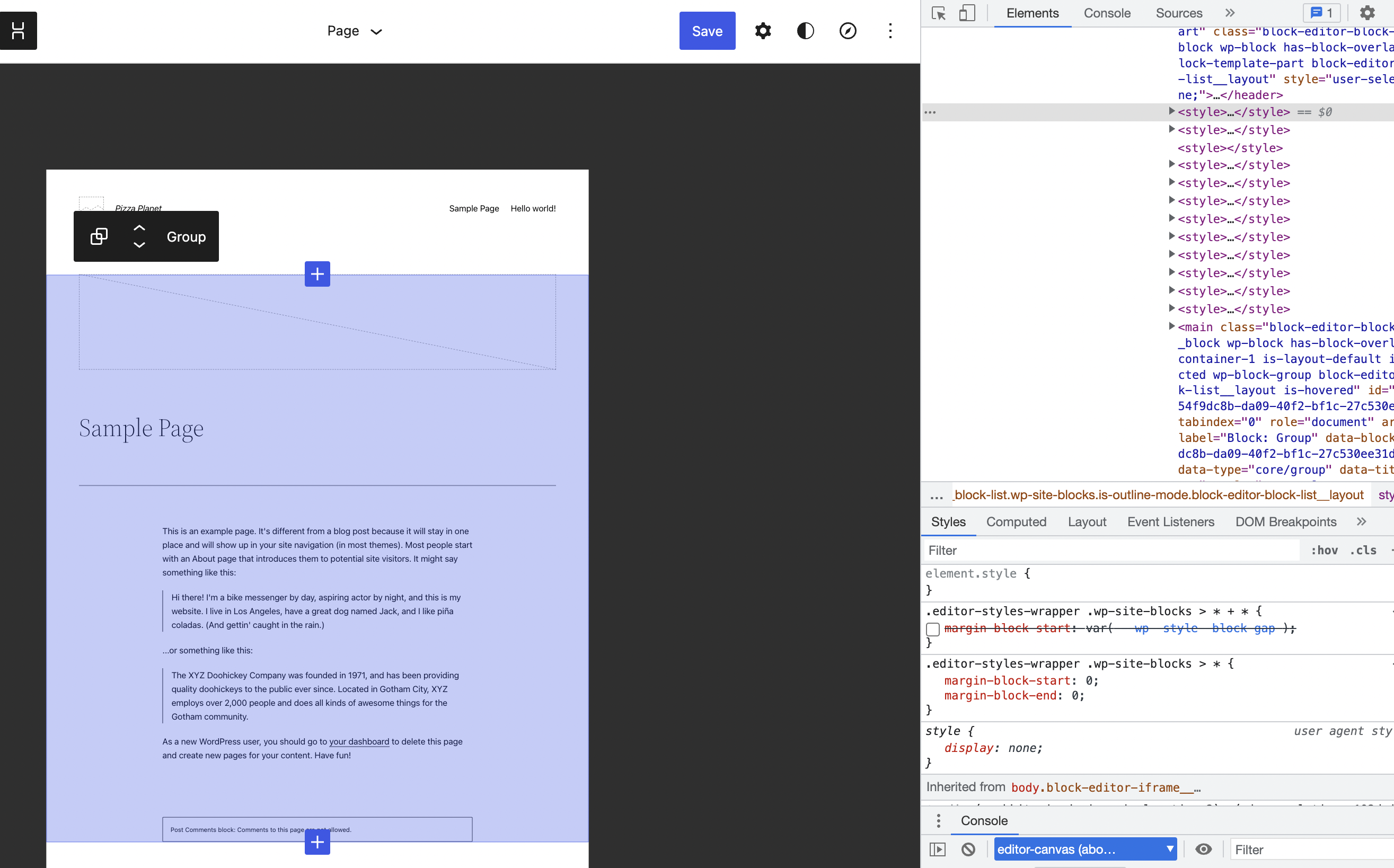
Task: Expand the main element tree node
Action: pyautogui.click(x=1172, y=326)
